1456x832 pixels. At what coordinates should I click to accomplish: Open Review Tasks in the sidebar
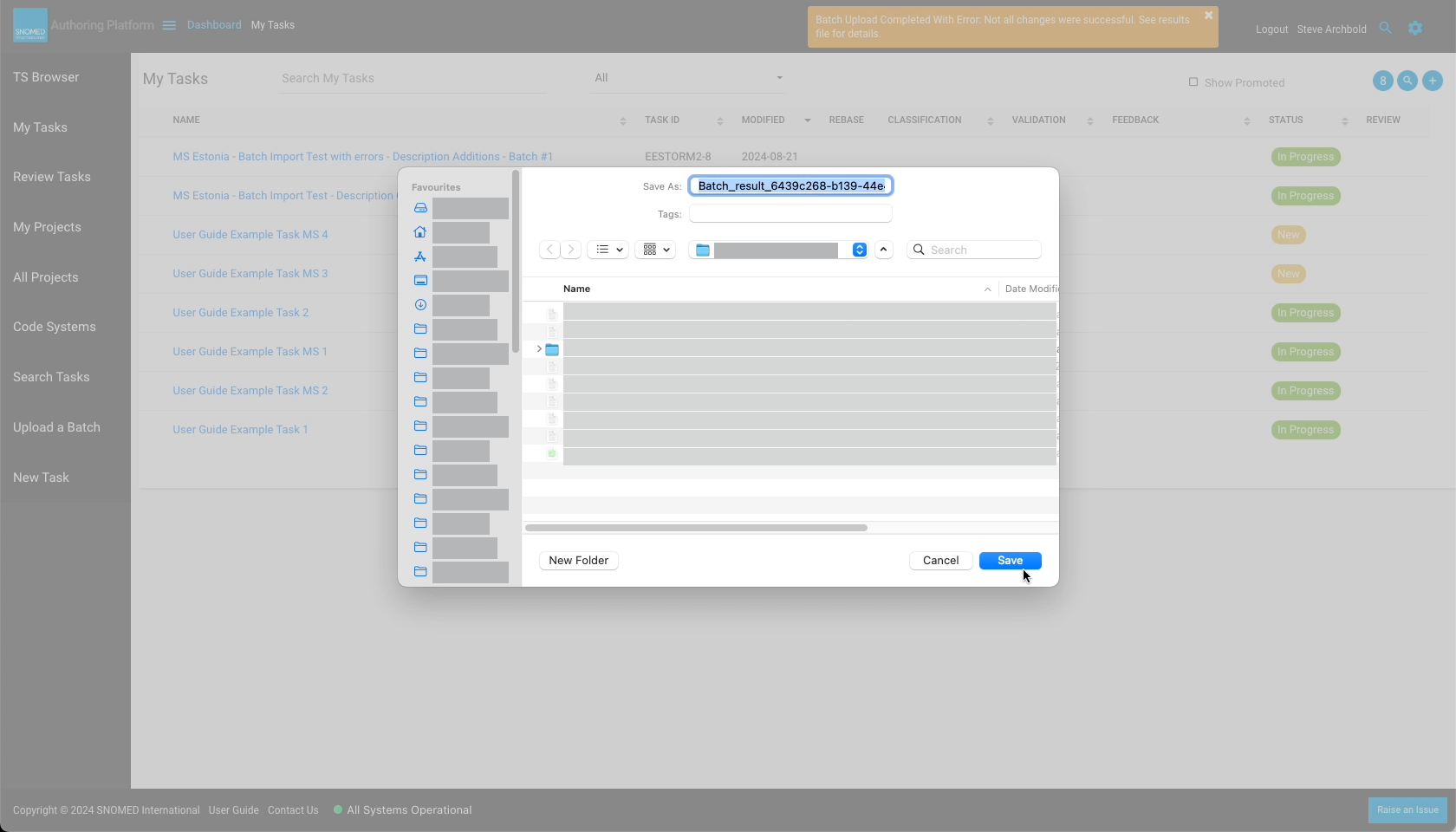(52, 177)
